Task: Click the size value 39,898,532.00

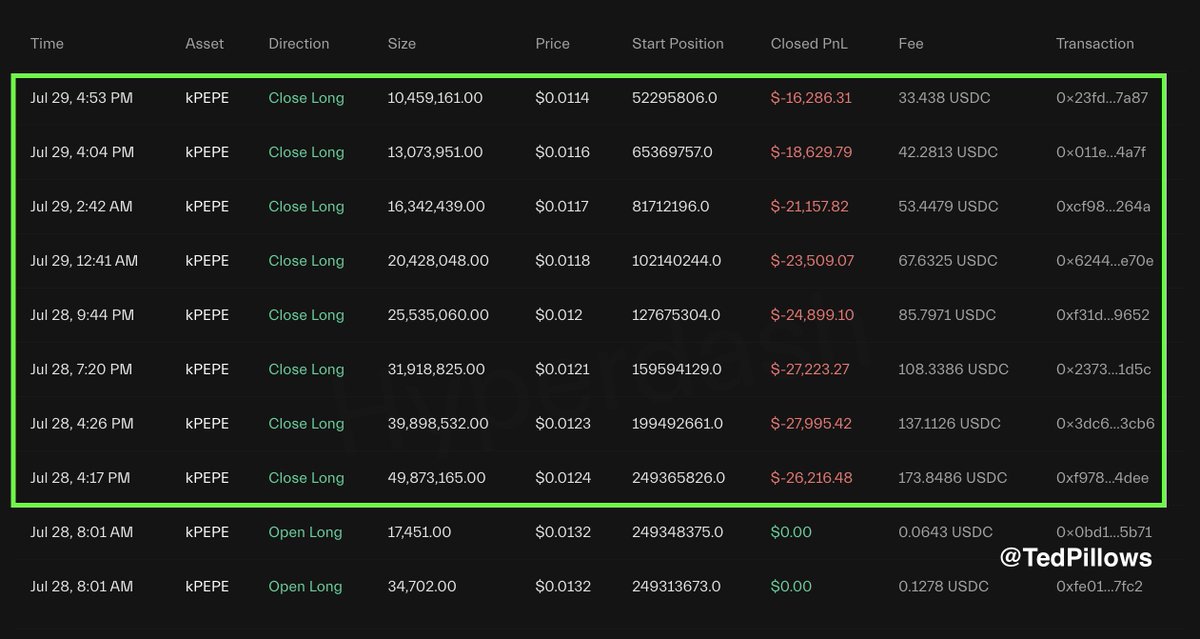Action: tap(438, 423)
